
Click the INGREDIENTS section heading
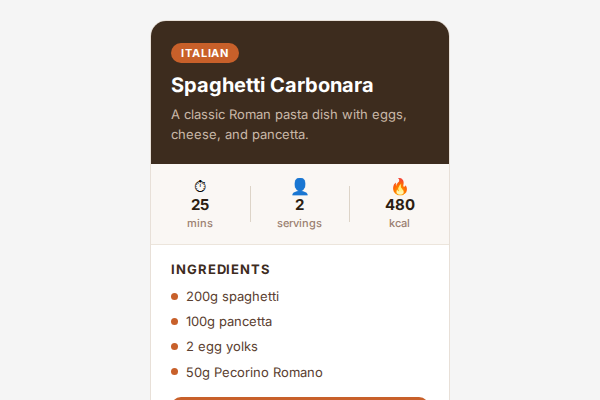pyautogui.click(x=221, y=269)
